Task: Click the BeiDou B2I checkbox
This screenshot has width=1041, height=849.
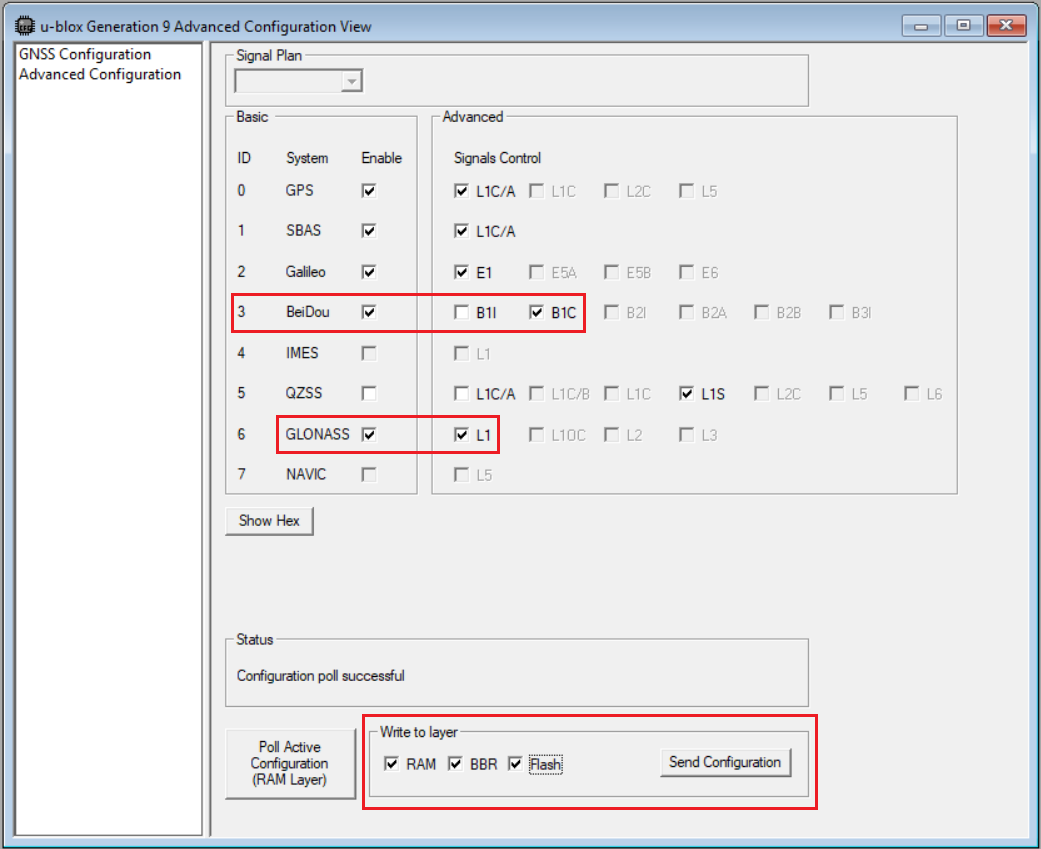Action: point(611,312)
